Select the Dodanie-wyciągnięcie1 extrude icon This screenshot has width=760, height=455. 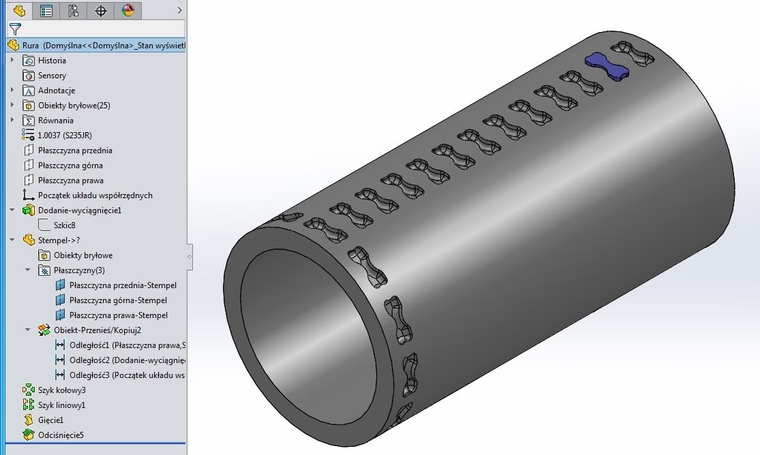point(29,210)
